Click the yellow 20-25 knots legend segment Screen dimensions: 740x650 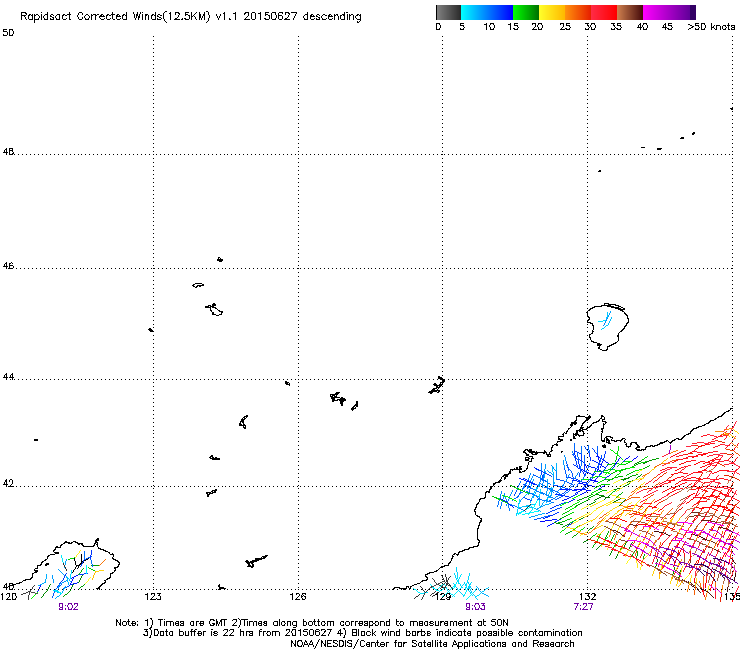tap(552, 12)
